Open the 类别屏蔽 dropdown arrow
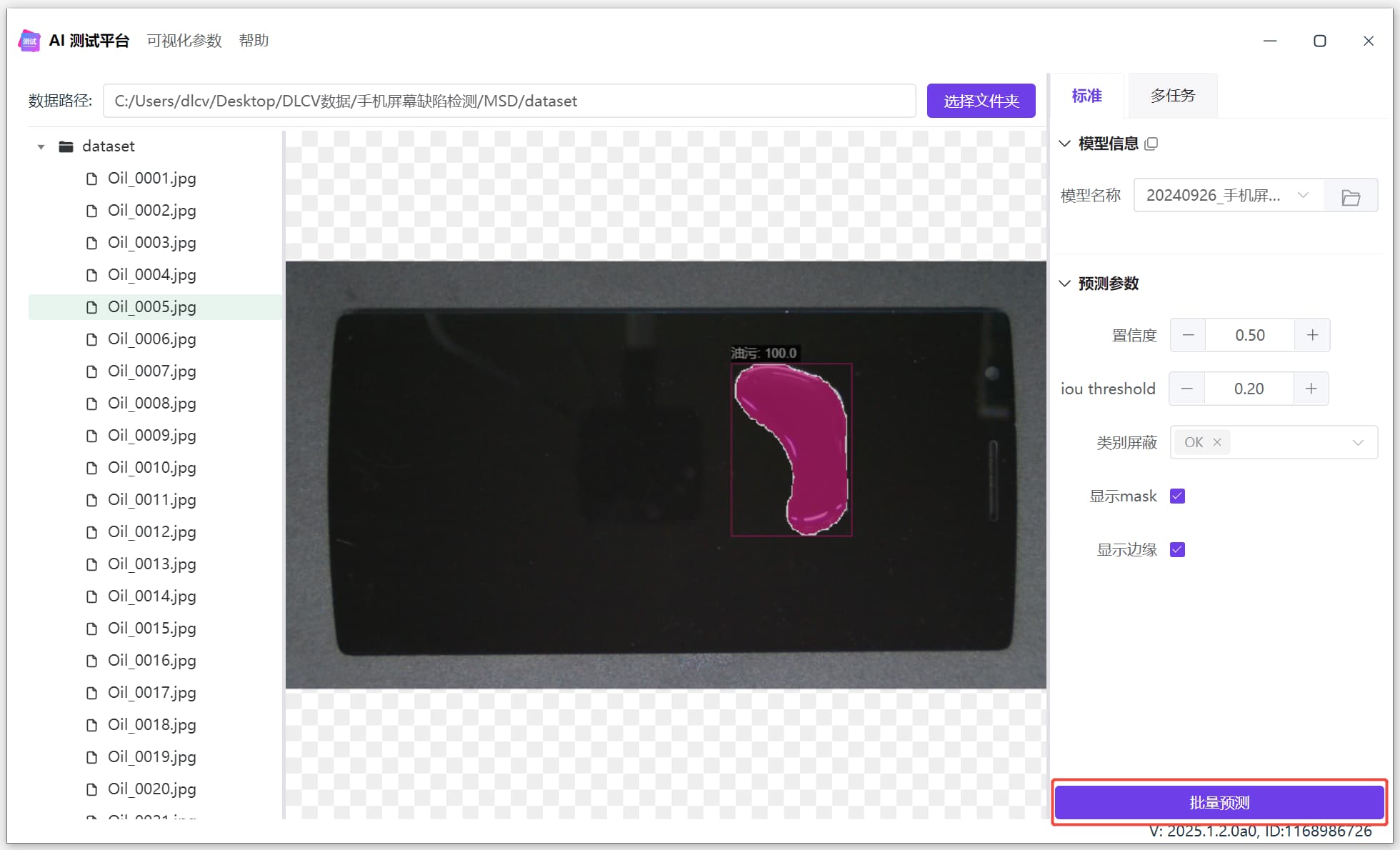The height and width of the screenshot is (850, 1400). pyautogui.click(x=1358, y=443)
